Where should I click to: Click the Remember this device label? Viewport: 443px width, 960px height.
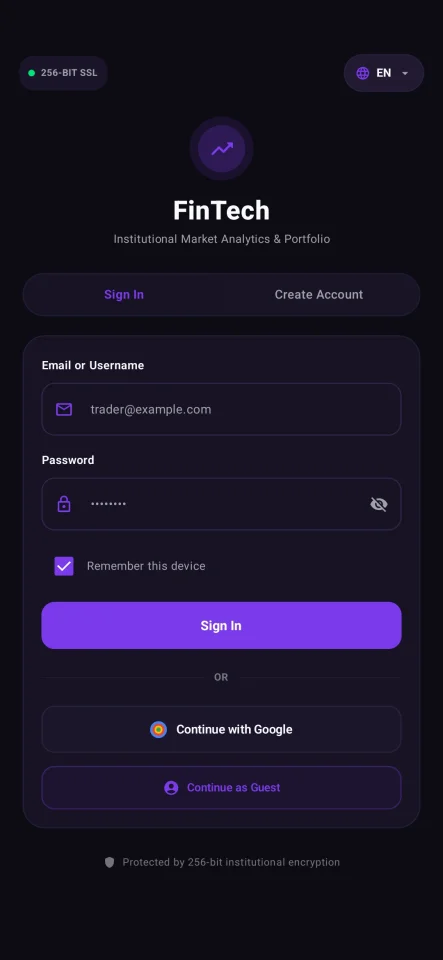coord(146,566)
